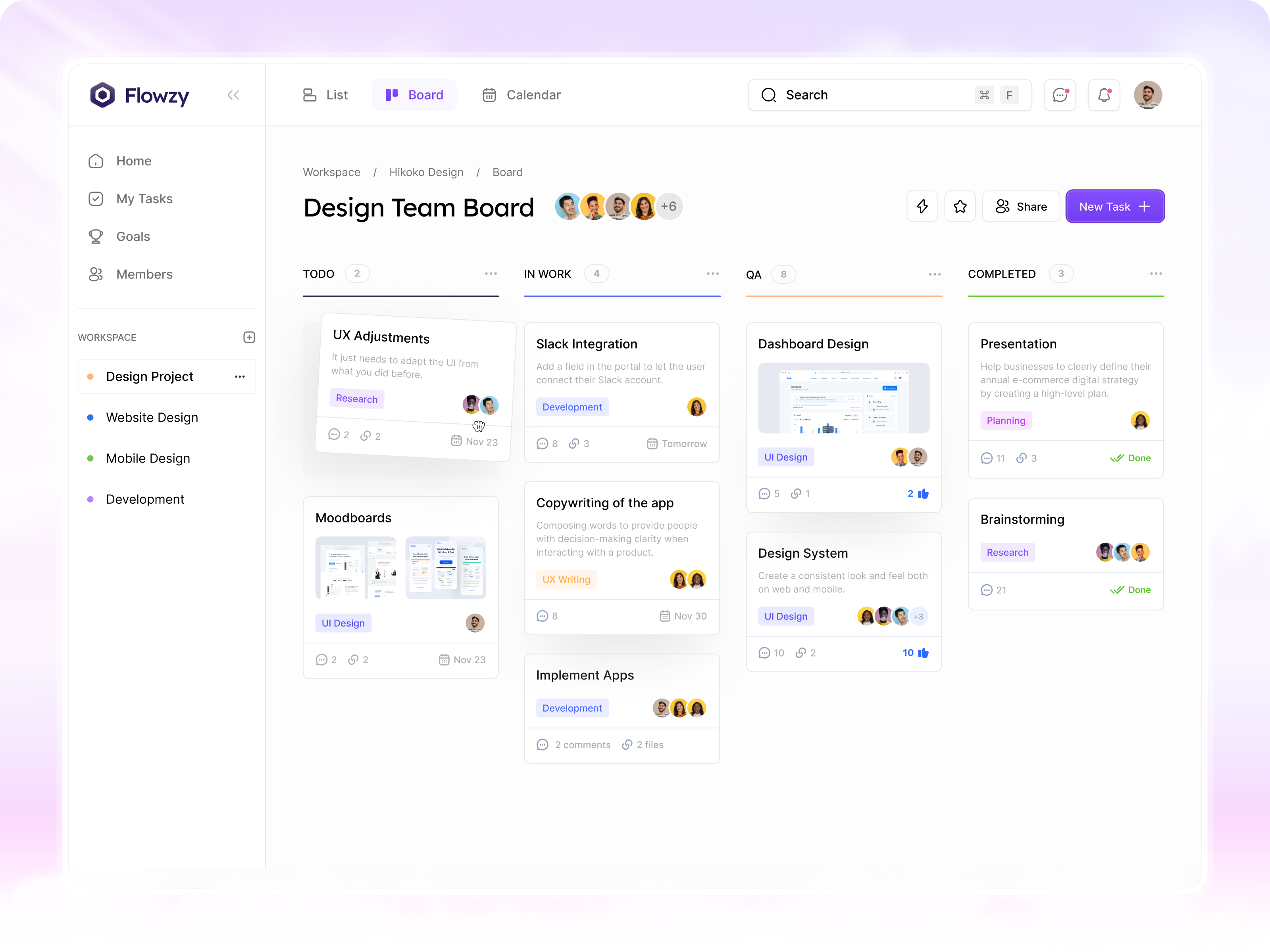The height and width of the screenshot is (952, 1270).
Task: Like the Dashboard Design card thumbs-up
Action: pos(923,494)
